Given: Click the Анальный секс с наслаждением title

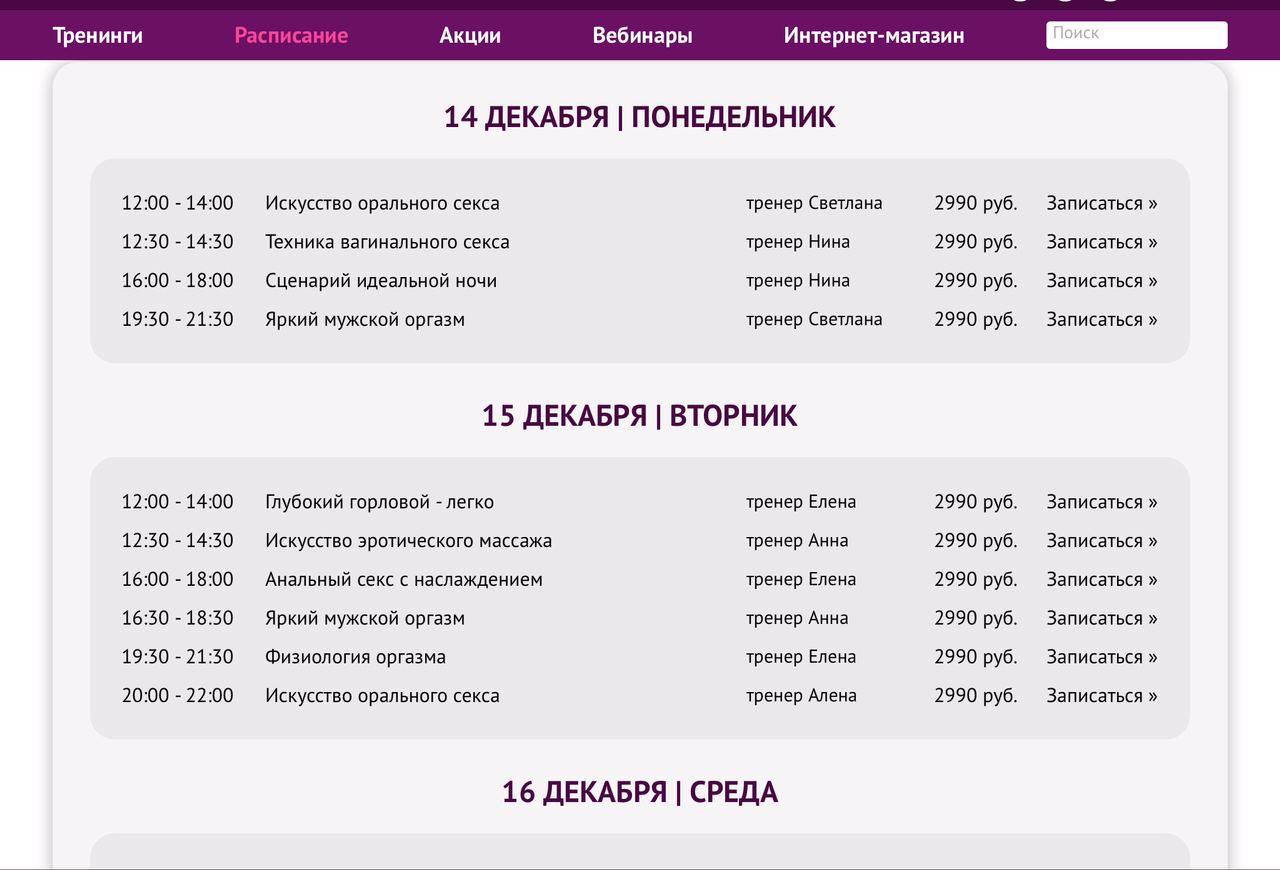Looking at the screenshot, I should tap(404, 580).
